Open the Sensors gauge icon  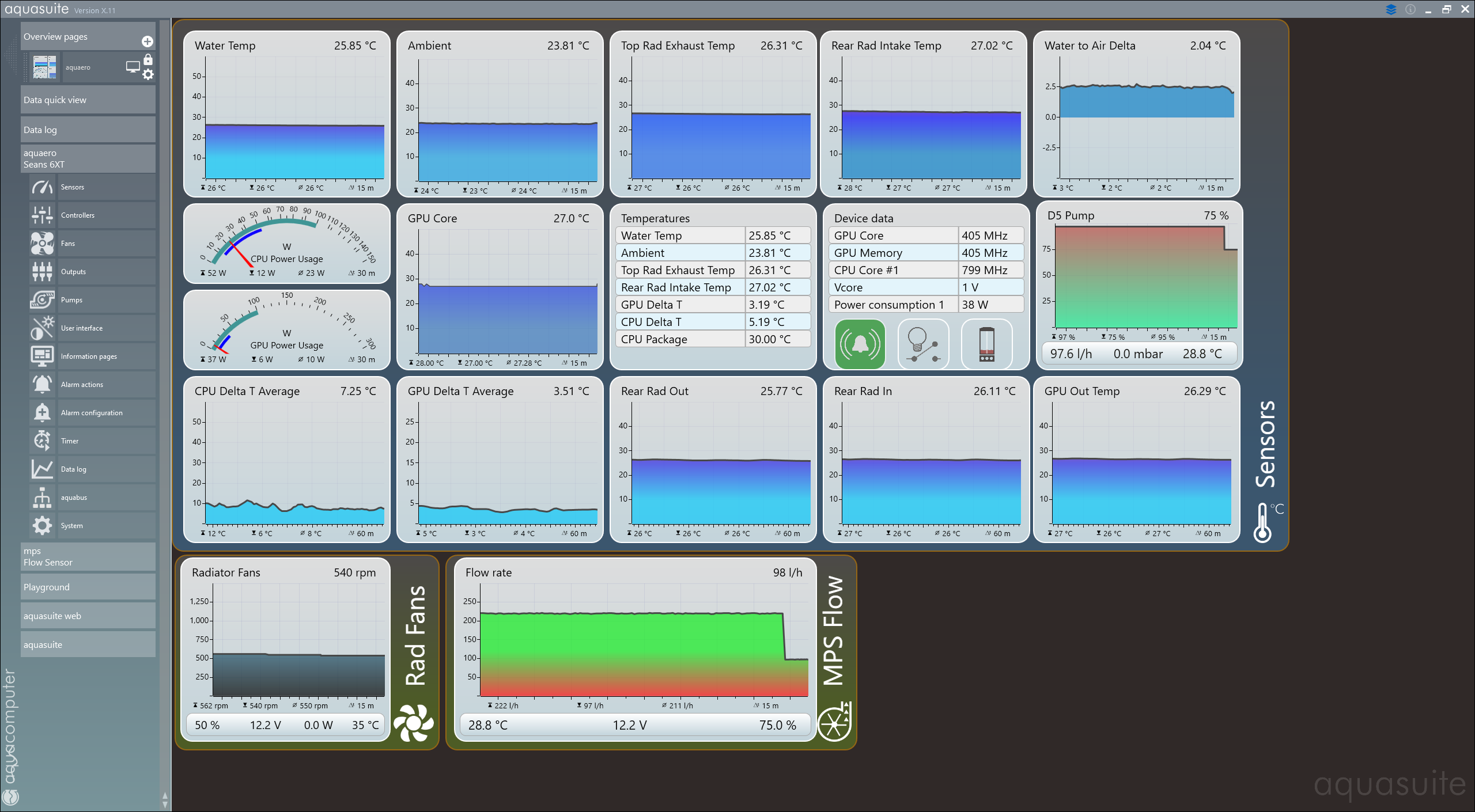pyautogui.click(x=42, y=187)
